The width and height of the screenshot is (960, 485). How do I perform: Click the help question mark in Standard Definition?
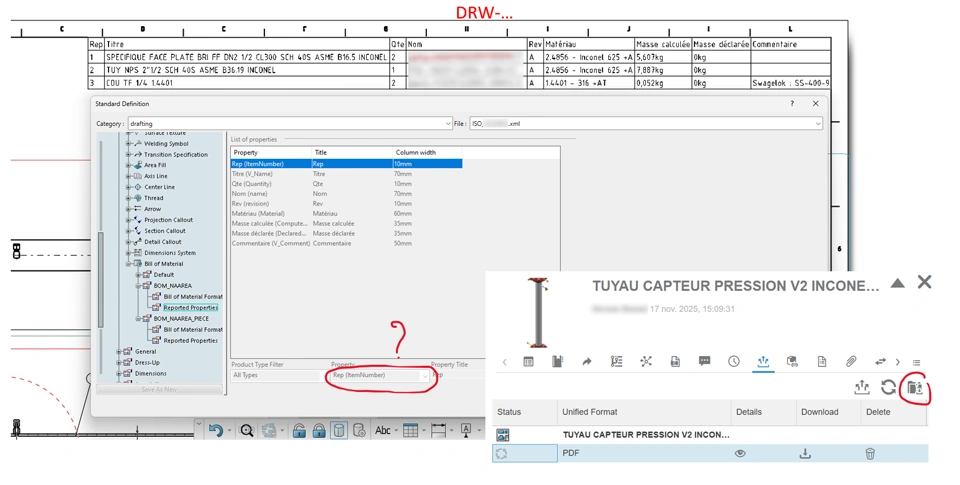pos(792,103)
